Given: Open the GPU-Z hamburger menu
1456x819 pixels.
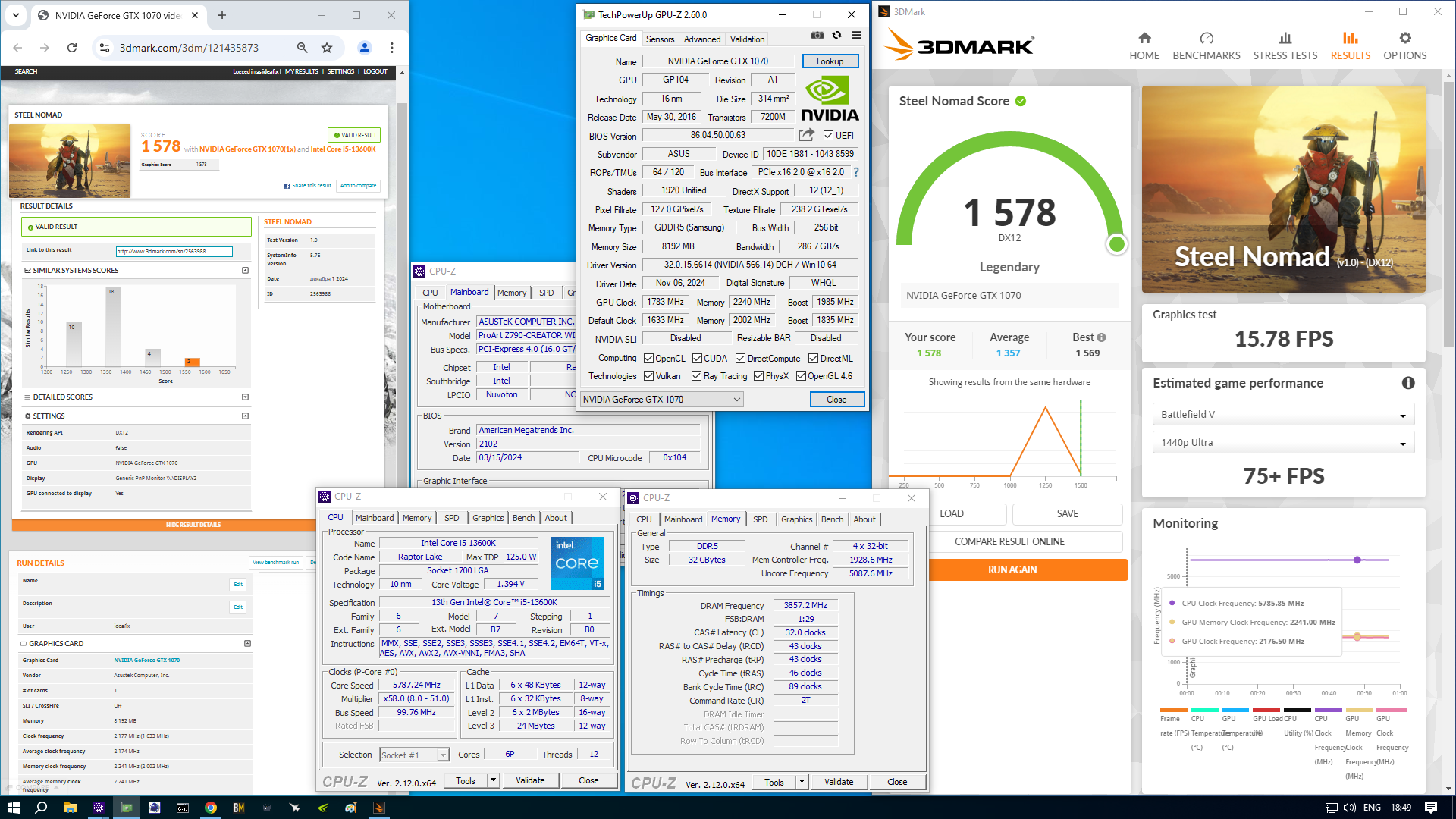Looking at the screenshot, I should tap(856, 35).
